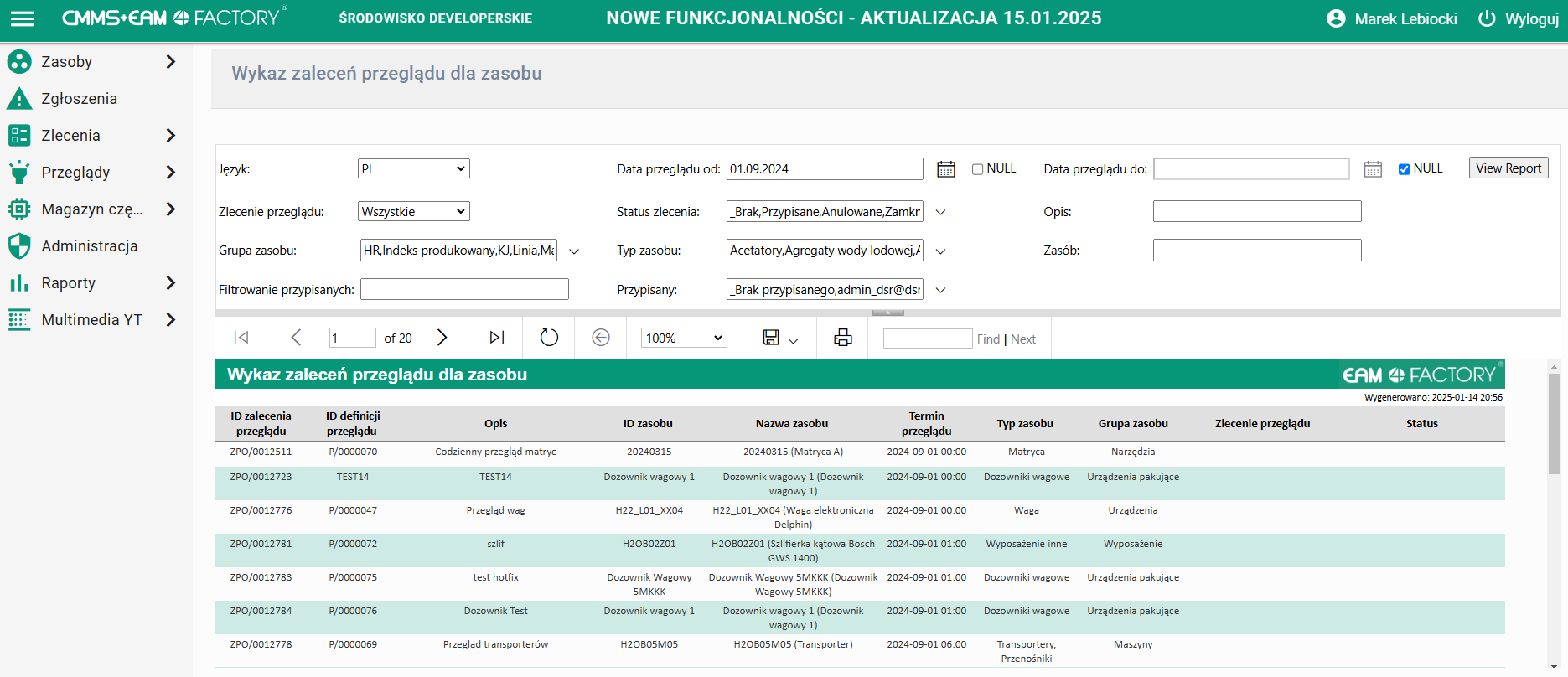This screenshot has height=677, width=1568.
Task: Focus the Filtrowanie przypisanych field
Action: [x=464, y=289]
